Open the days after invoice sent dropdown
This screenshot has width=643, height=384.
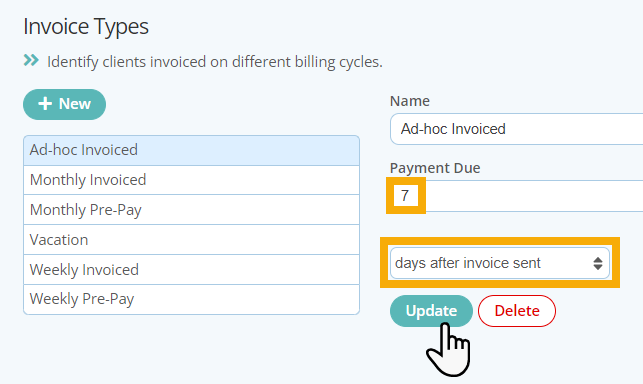point(499,263)
